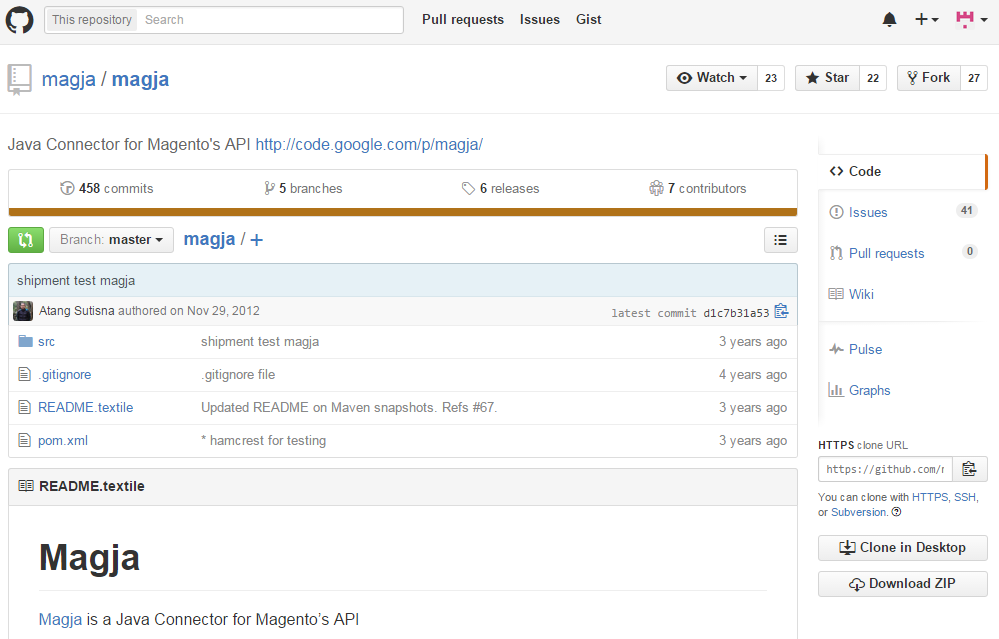
Task: Open the Pulse tab
Action: 902,349
